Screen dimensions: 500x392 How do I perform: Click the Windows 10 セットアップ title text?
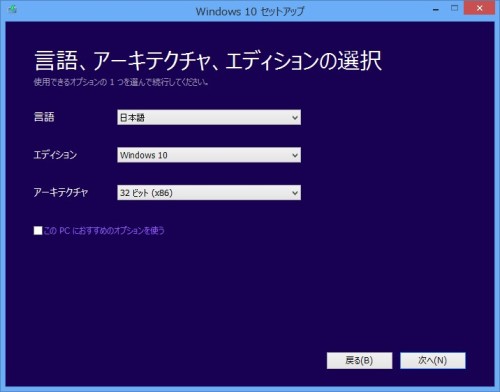pyautogui.click(x=250, y=11)
